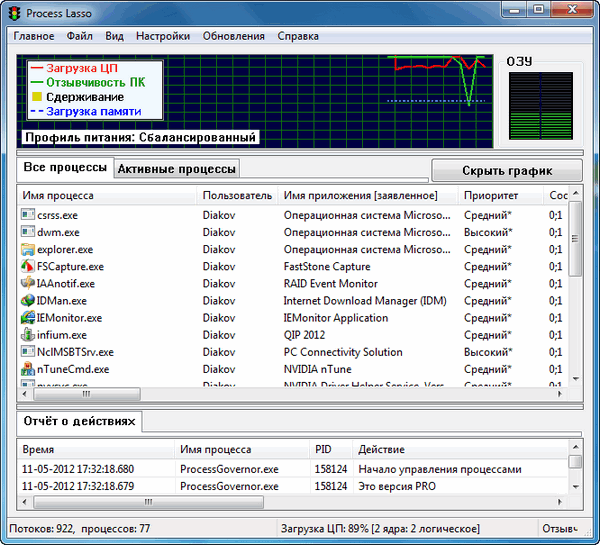Click the FSCapture.exe icon
The image size is (600, 545).
coord(28,266)
